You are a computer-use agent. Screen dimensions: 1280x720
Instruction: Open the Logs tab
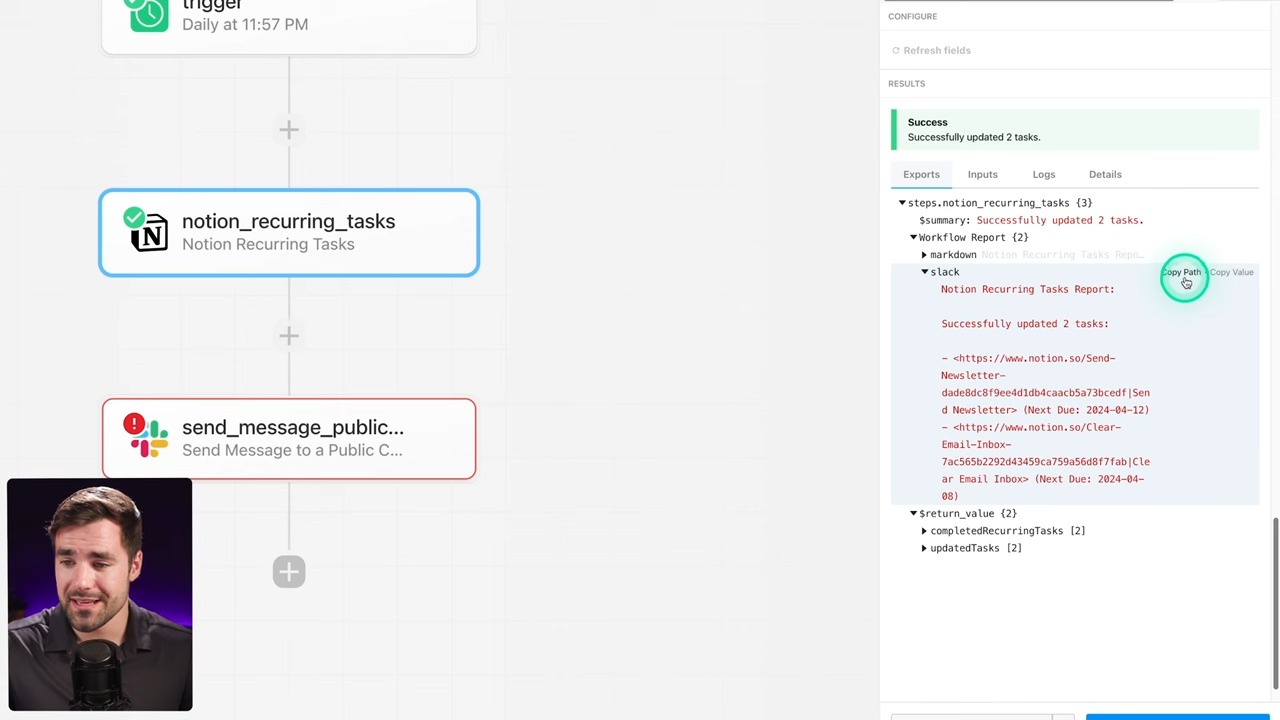tap(1043, 174)
